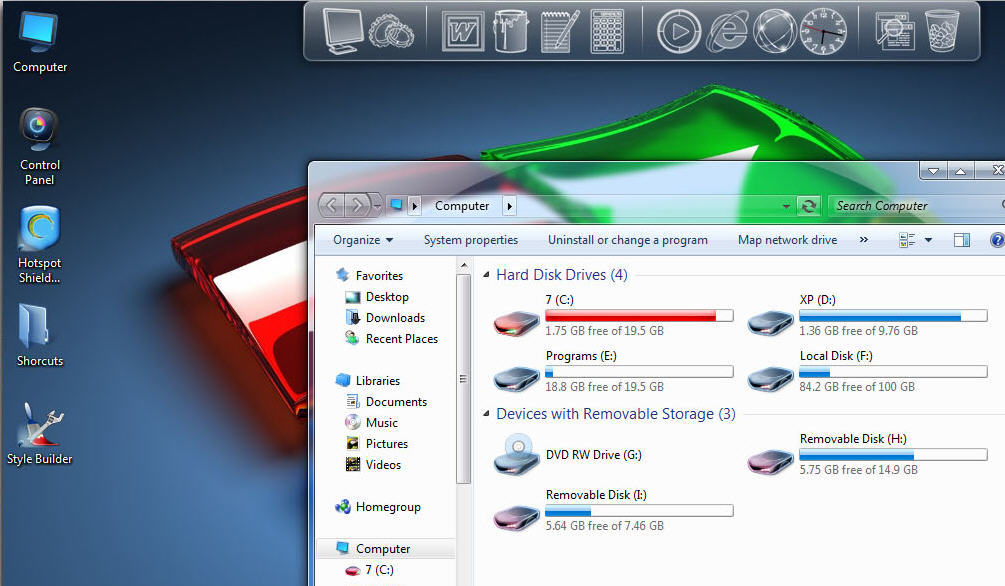Open the Organize dropdown menu

(x=363, y=240)
